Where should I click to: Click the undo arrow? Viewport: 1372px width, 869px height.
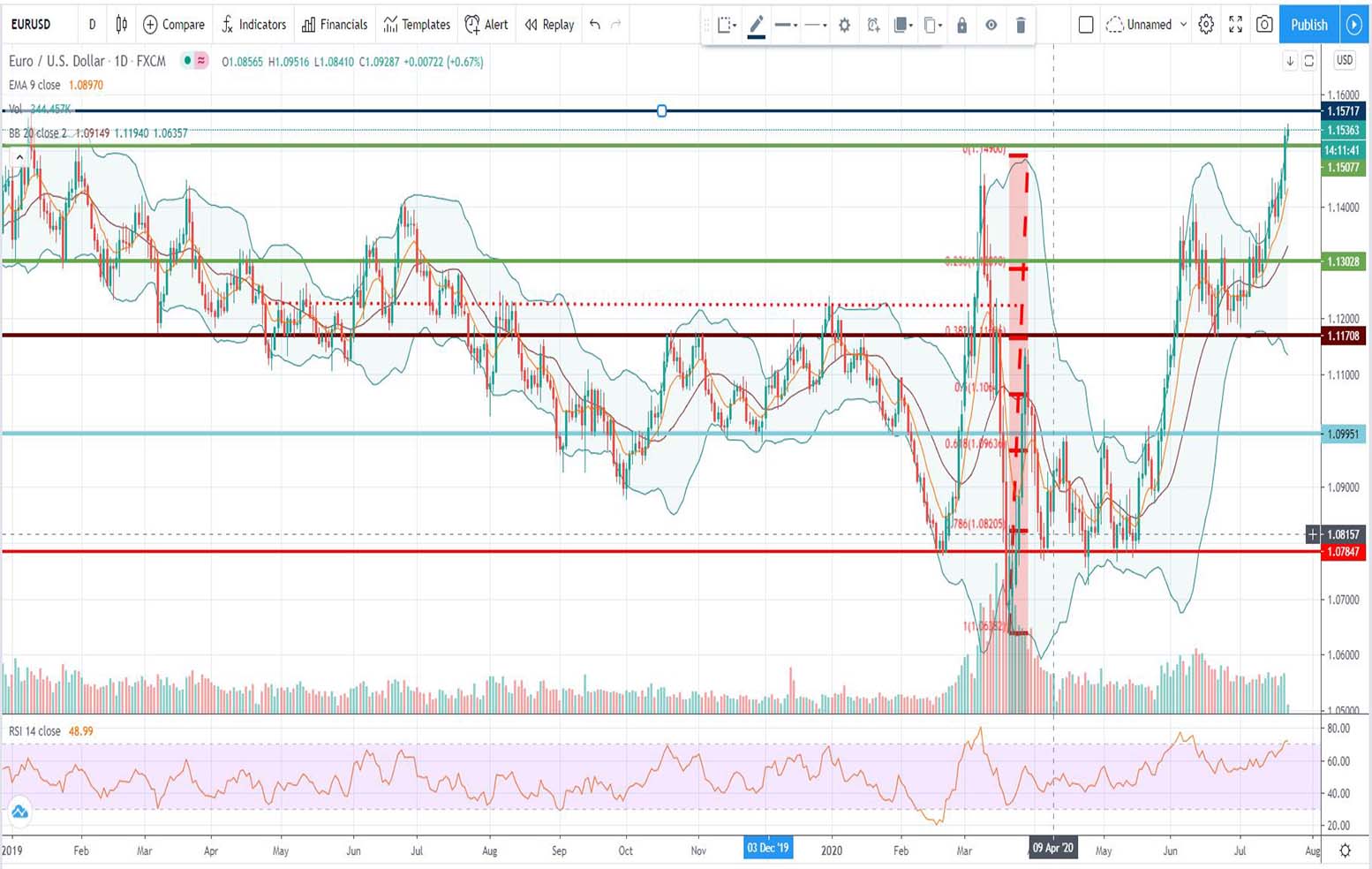[x=595, y=25]
